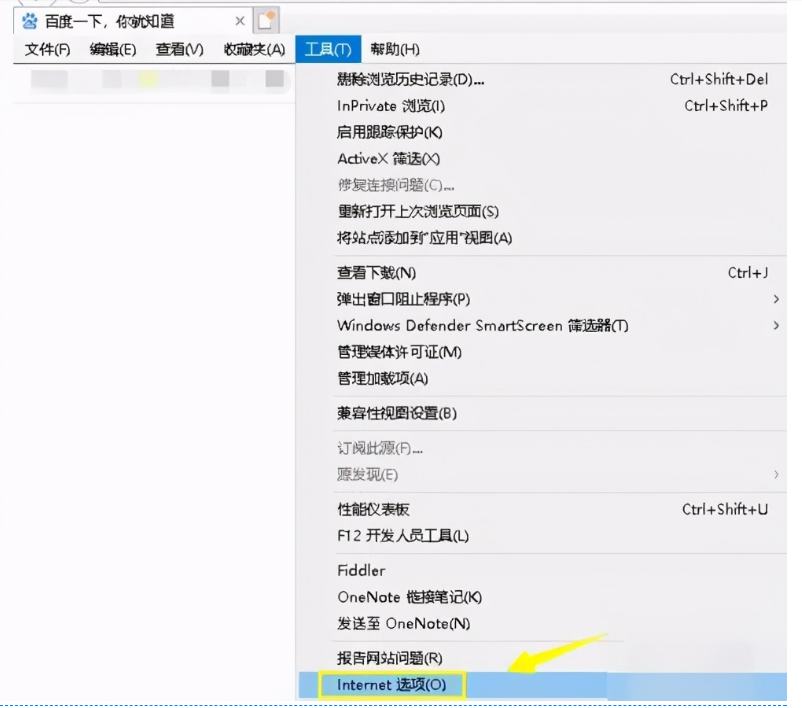Open 兼容性视图设置(B)
The width and height of the screenshot is (802, 708).
point(396,413)
